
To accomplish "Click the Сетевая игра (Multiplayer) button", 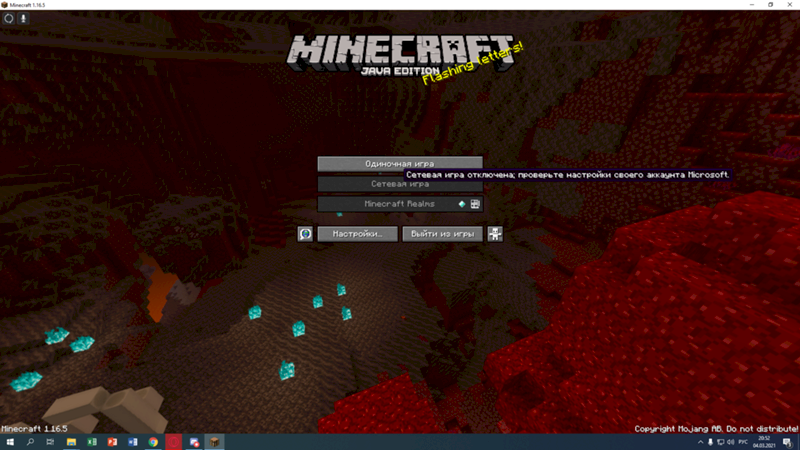I will tap(399, 184).
